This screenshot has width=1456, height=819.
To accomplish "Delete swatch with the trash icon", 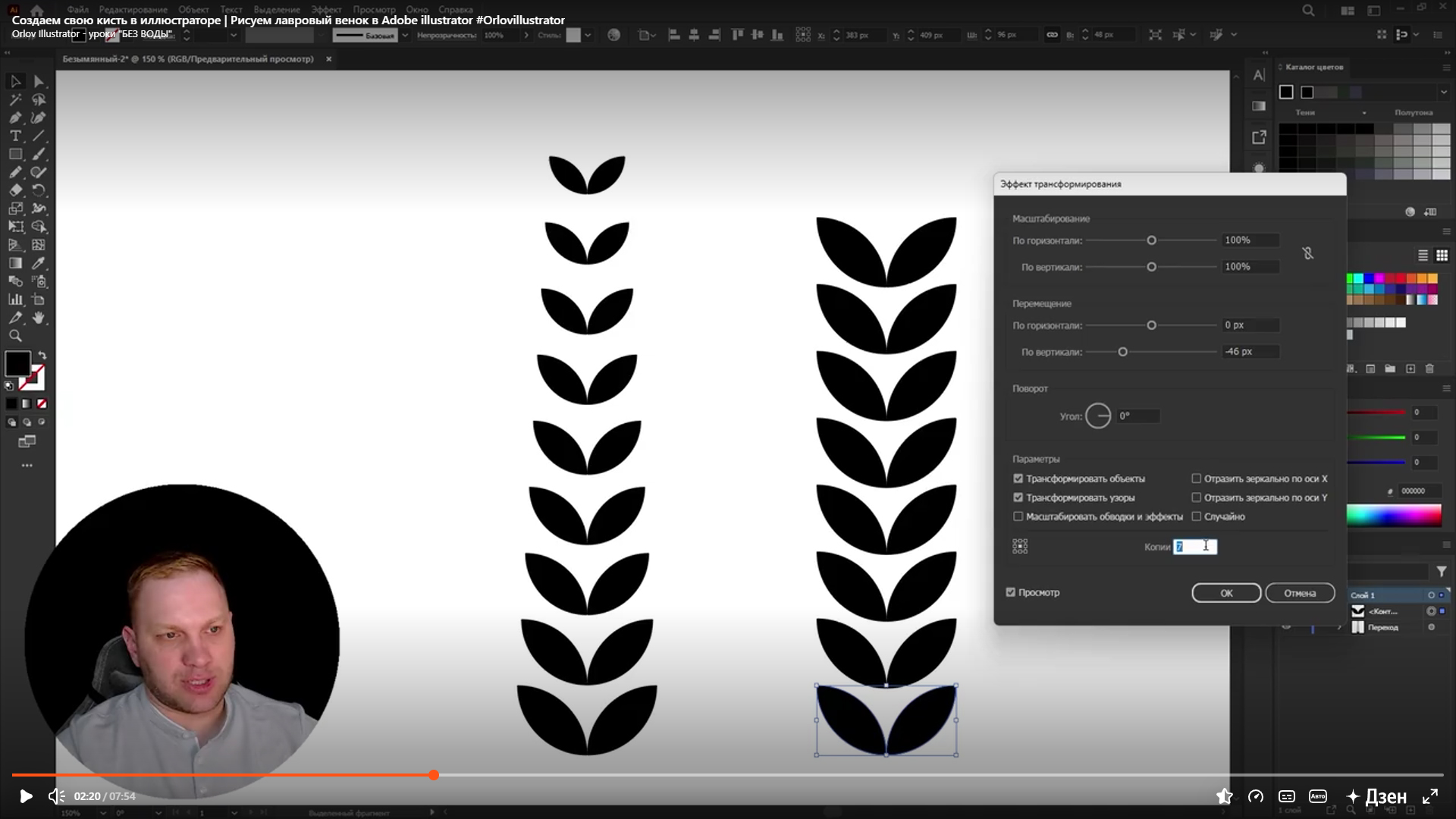I will pyautogui.click(x=1429, y=369).
